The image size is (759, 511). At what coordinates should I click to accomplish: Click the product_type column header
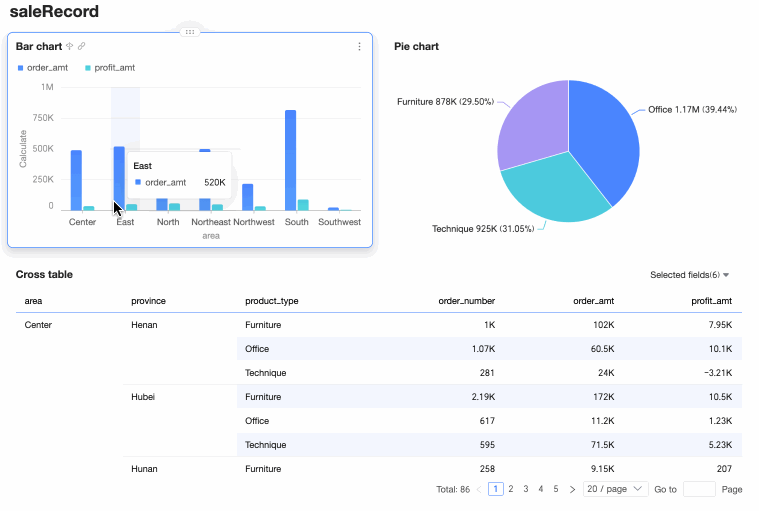coord(272,301)
